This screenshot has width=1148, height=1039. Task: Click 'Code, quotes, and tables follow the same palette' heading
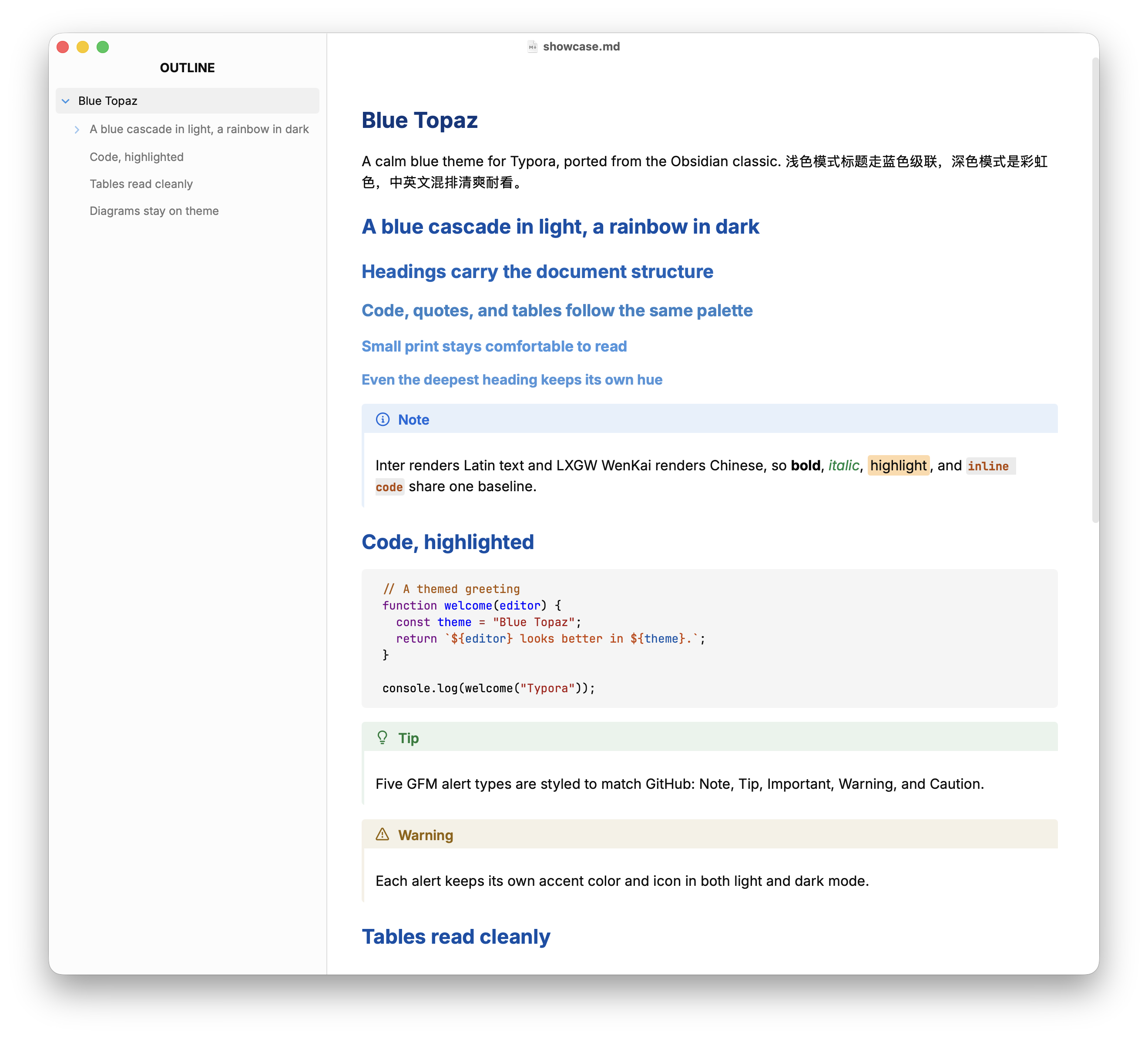coord(557,310)
